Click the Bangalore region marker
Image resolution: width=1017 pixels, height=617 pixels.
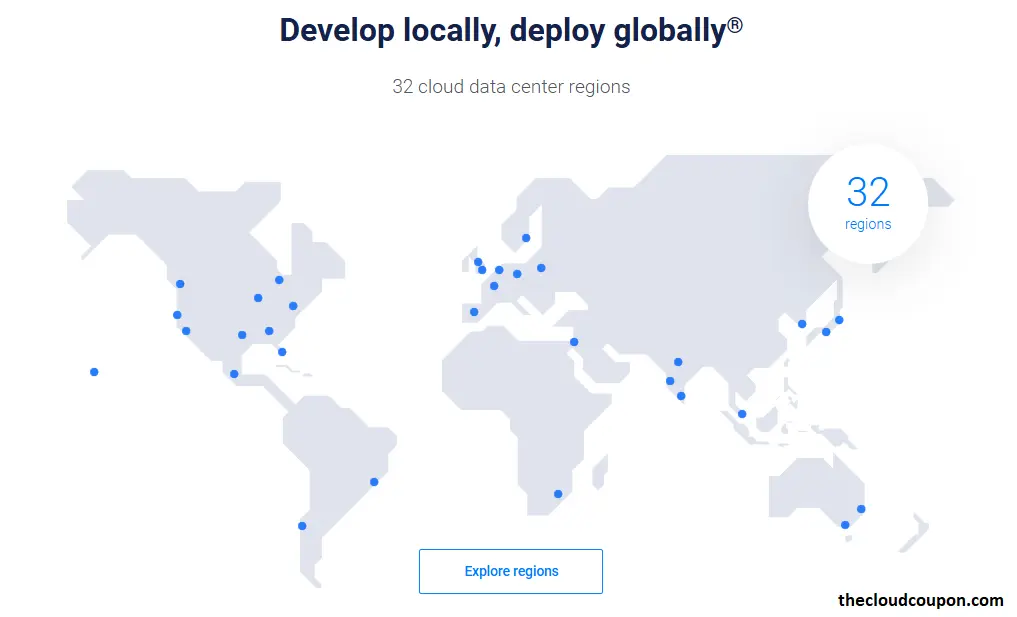680,394
